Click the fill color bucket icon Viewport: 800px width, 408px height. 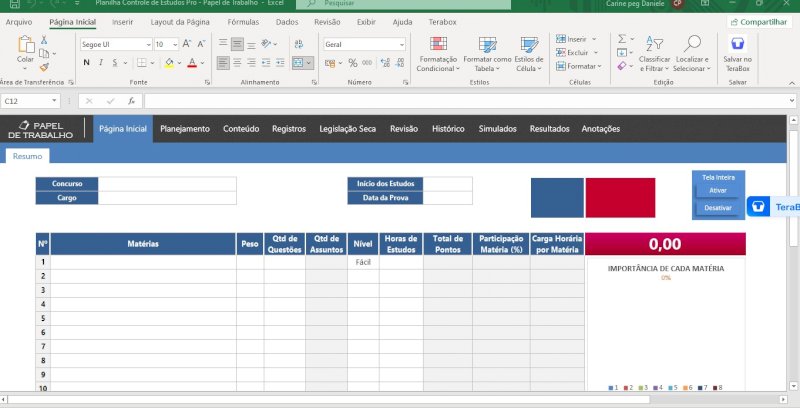coord(169,62)
